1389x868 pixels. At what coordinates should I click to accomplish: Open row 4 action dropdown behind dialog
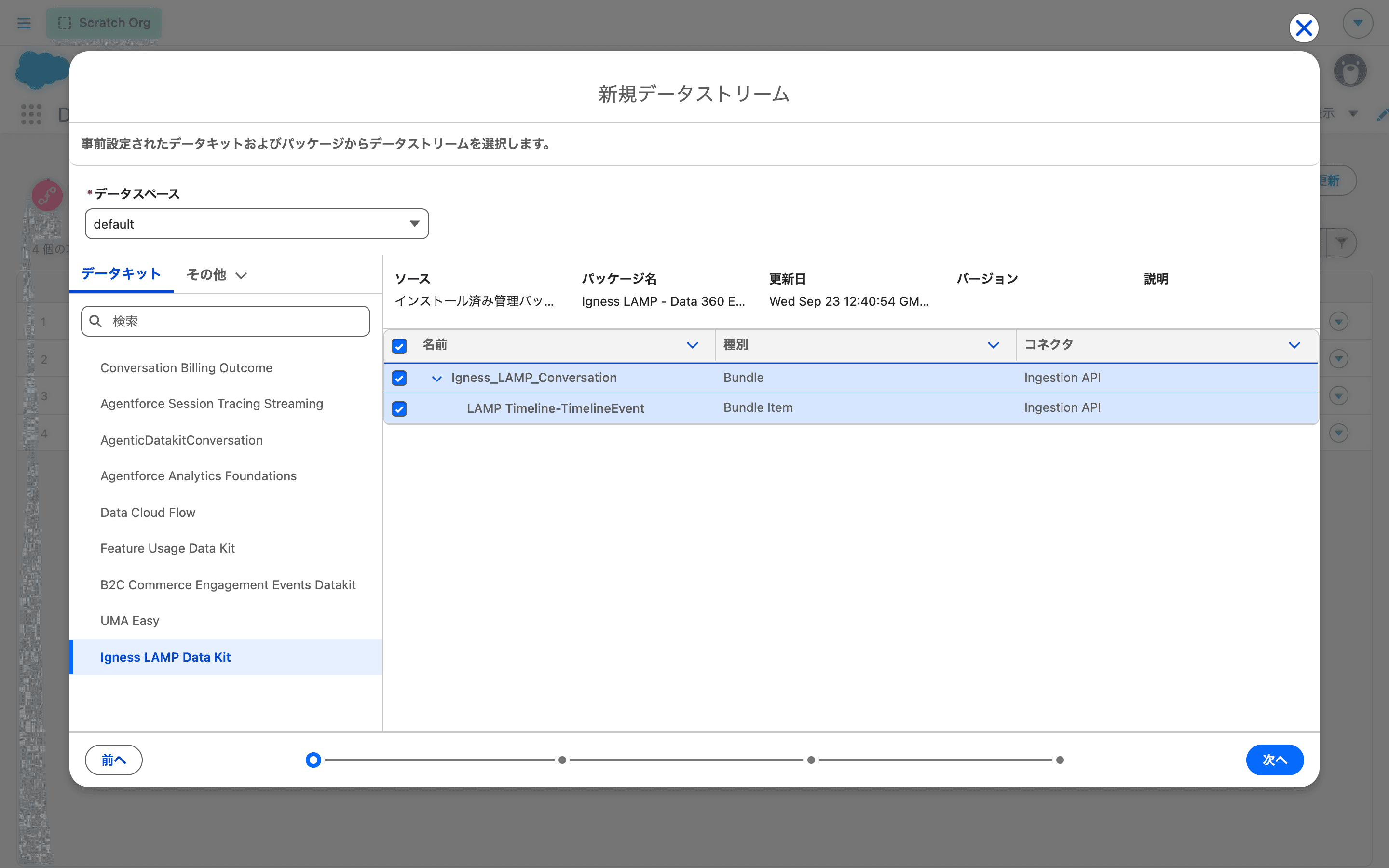[1338, 433]
